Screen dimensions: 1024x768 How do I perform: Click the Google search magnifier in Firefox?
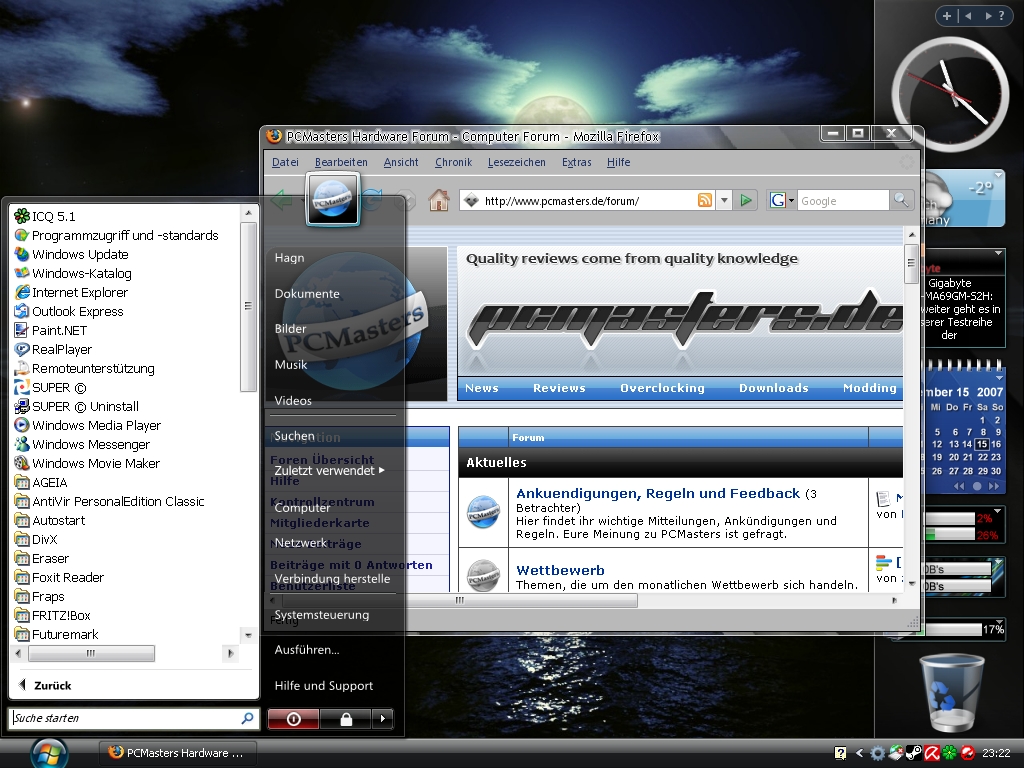click(x=901, y=200)
